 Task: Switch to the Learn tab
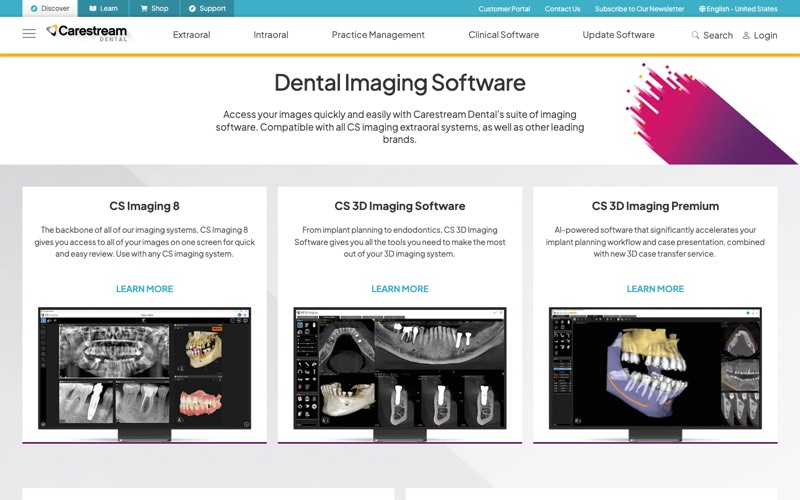coord(103,8)
